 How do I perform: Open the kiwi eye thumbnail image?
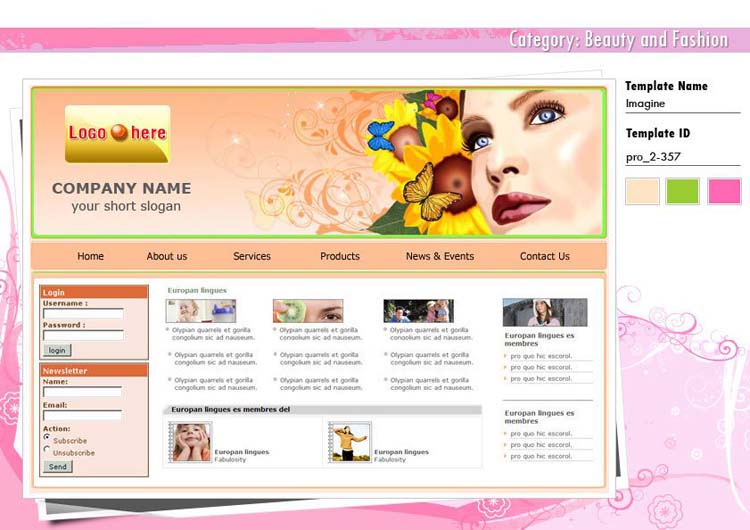[308, 311]
